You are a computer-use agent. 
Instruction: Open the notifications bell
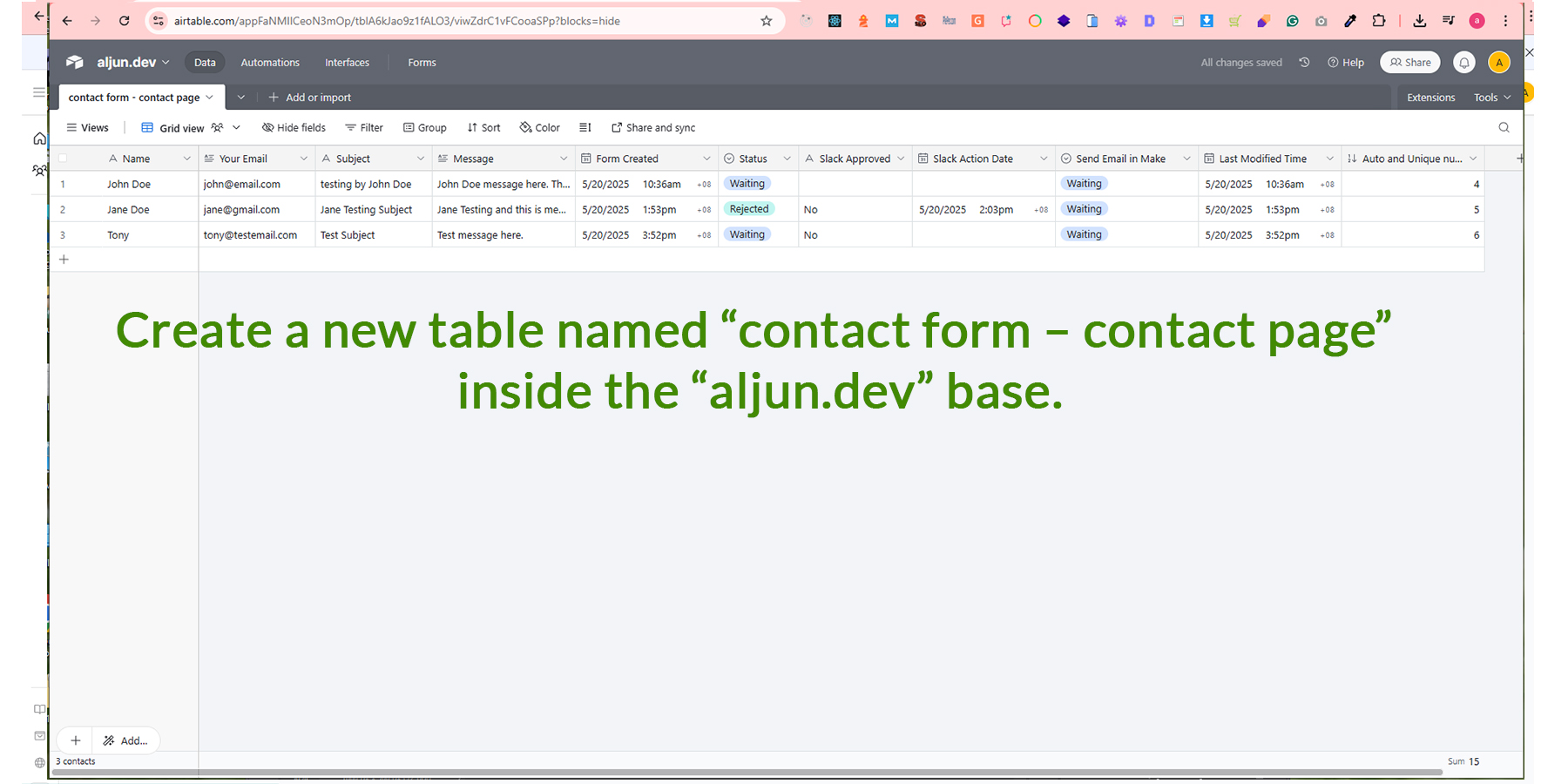coord(1464,63)
